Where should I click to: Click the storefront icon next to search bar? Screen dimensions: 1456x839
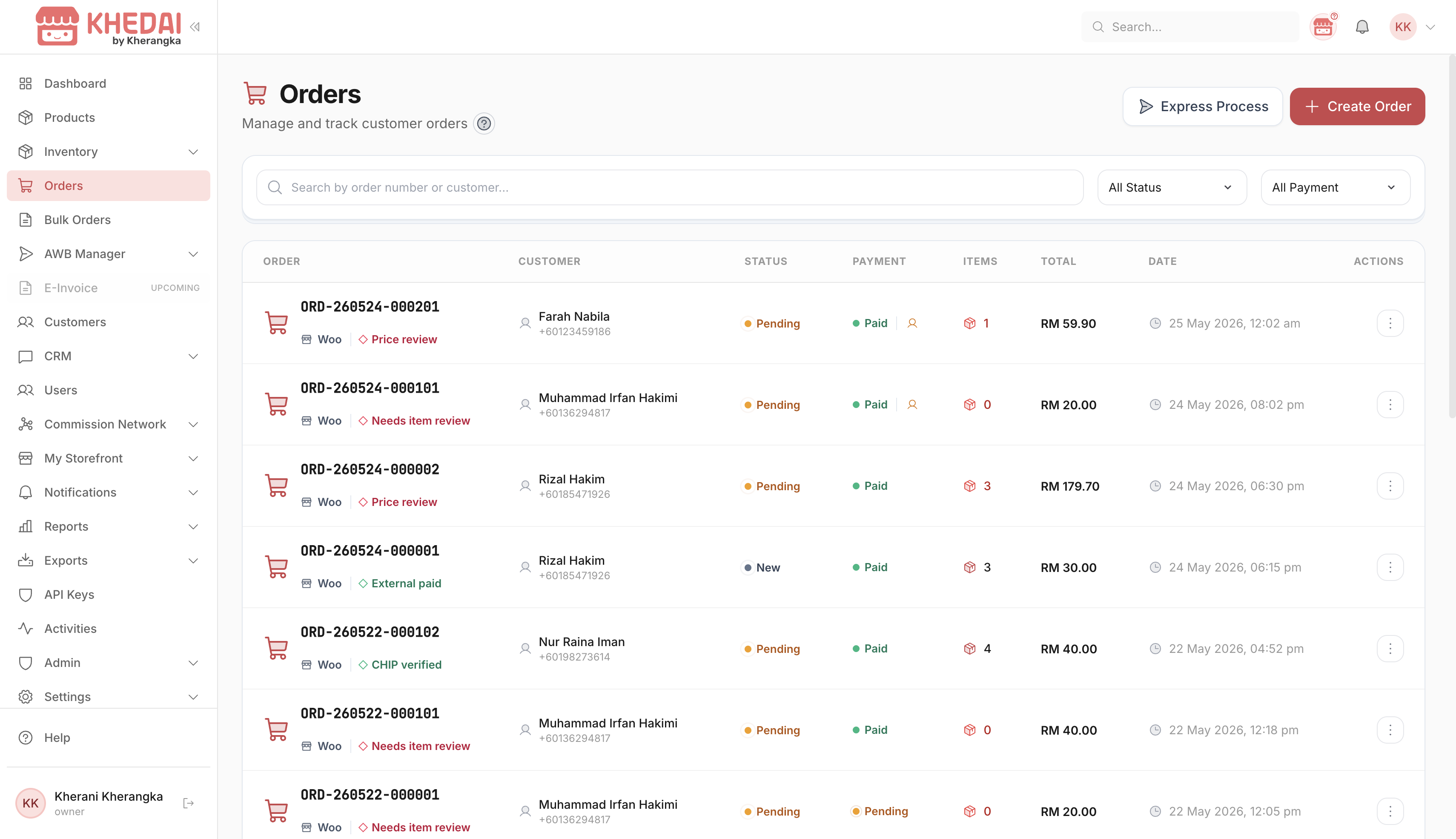point(1323,27)
